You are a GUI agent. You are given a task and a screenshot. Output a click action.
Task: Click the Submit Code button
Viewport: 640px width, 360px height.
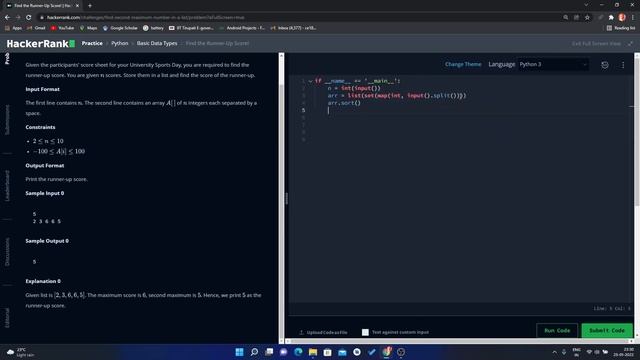coord(607,331)
